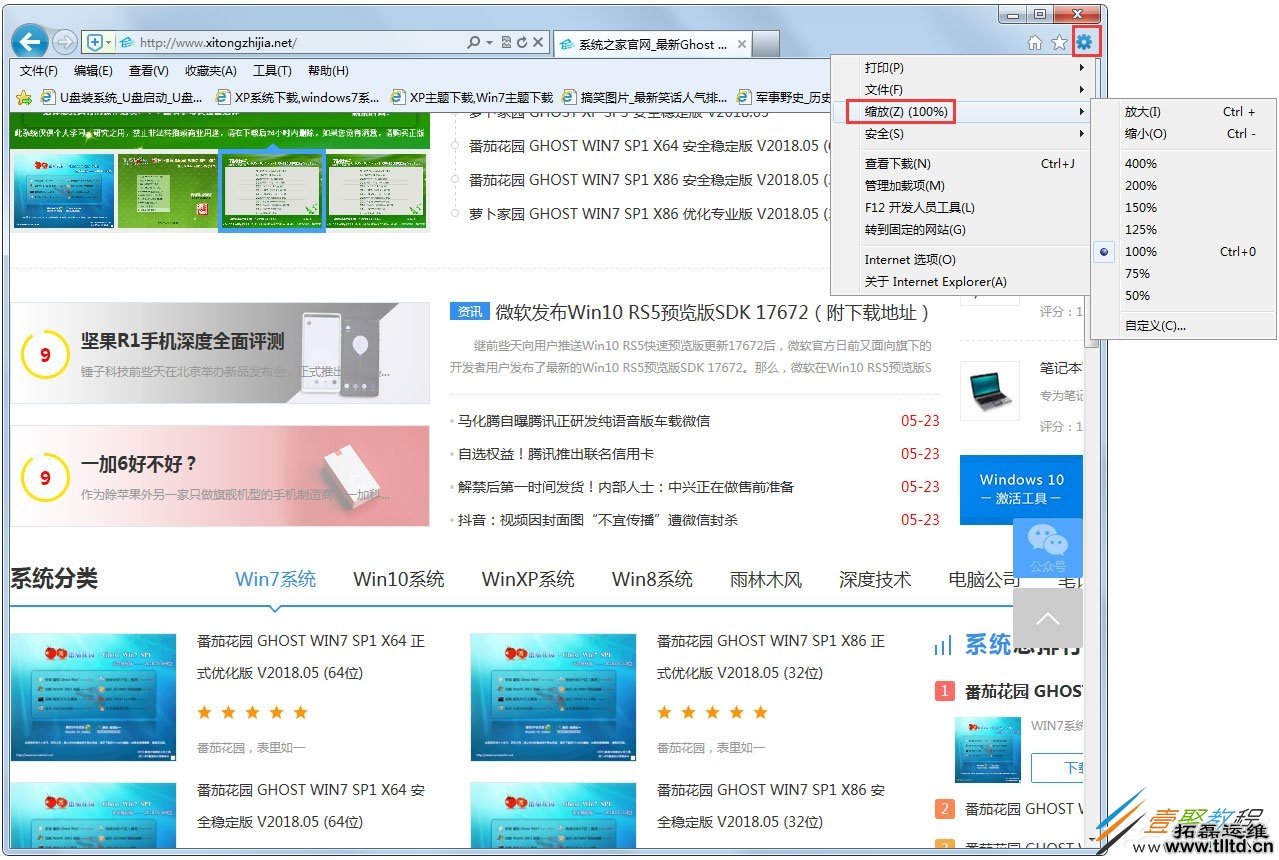Open search with the magnifier icon in address bar
1279x860 pixels.
tap(473, 43)
